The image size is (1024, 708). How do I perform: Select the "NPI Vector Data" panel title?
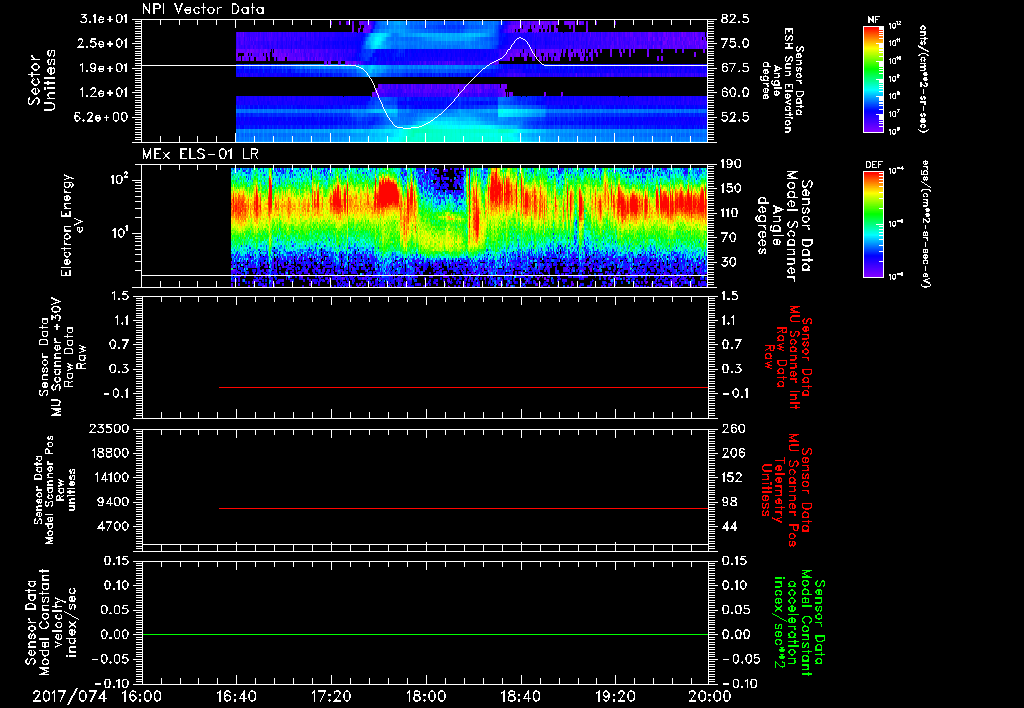point(203,9)
